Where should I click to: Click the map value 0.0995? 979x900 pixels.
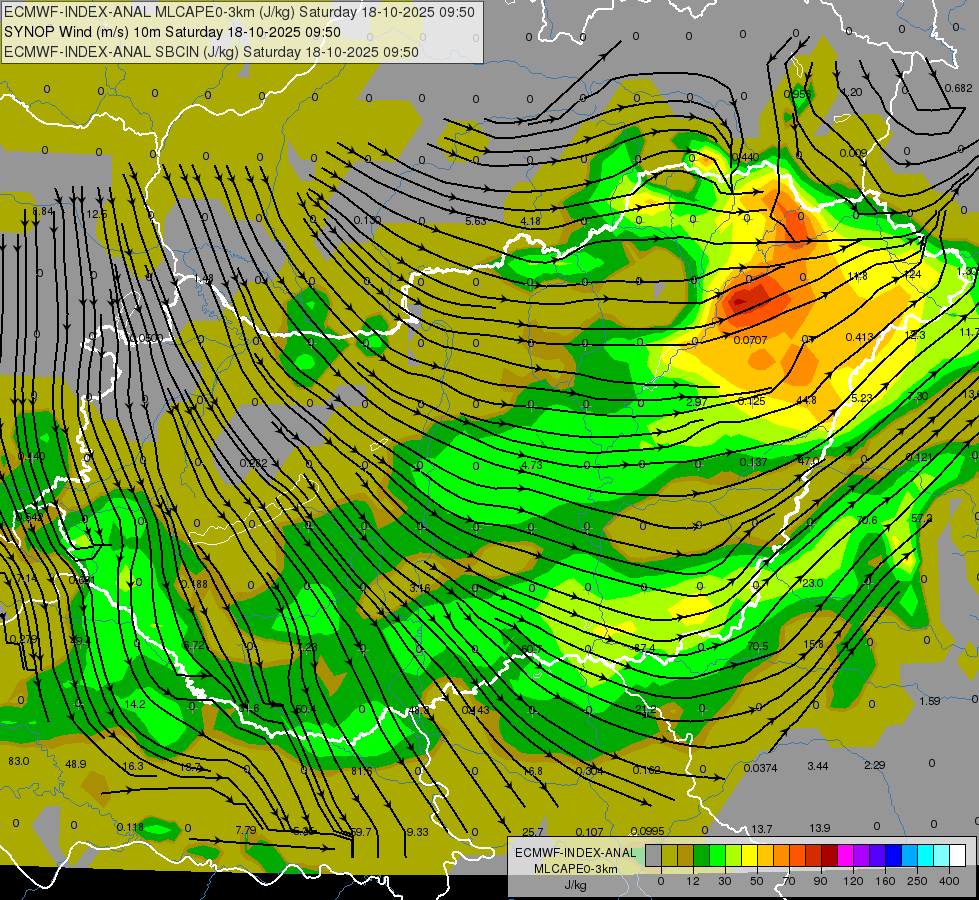click(647, 831)
